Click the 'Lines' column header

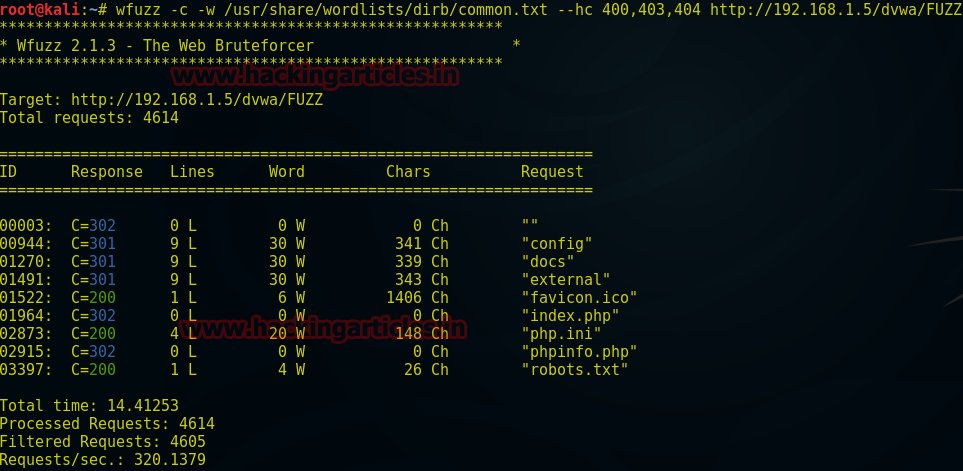(x=192, y=172)
